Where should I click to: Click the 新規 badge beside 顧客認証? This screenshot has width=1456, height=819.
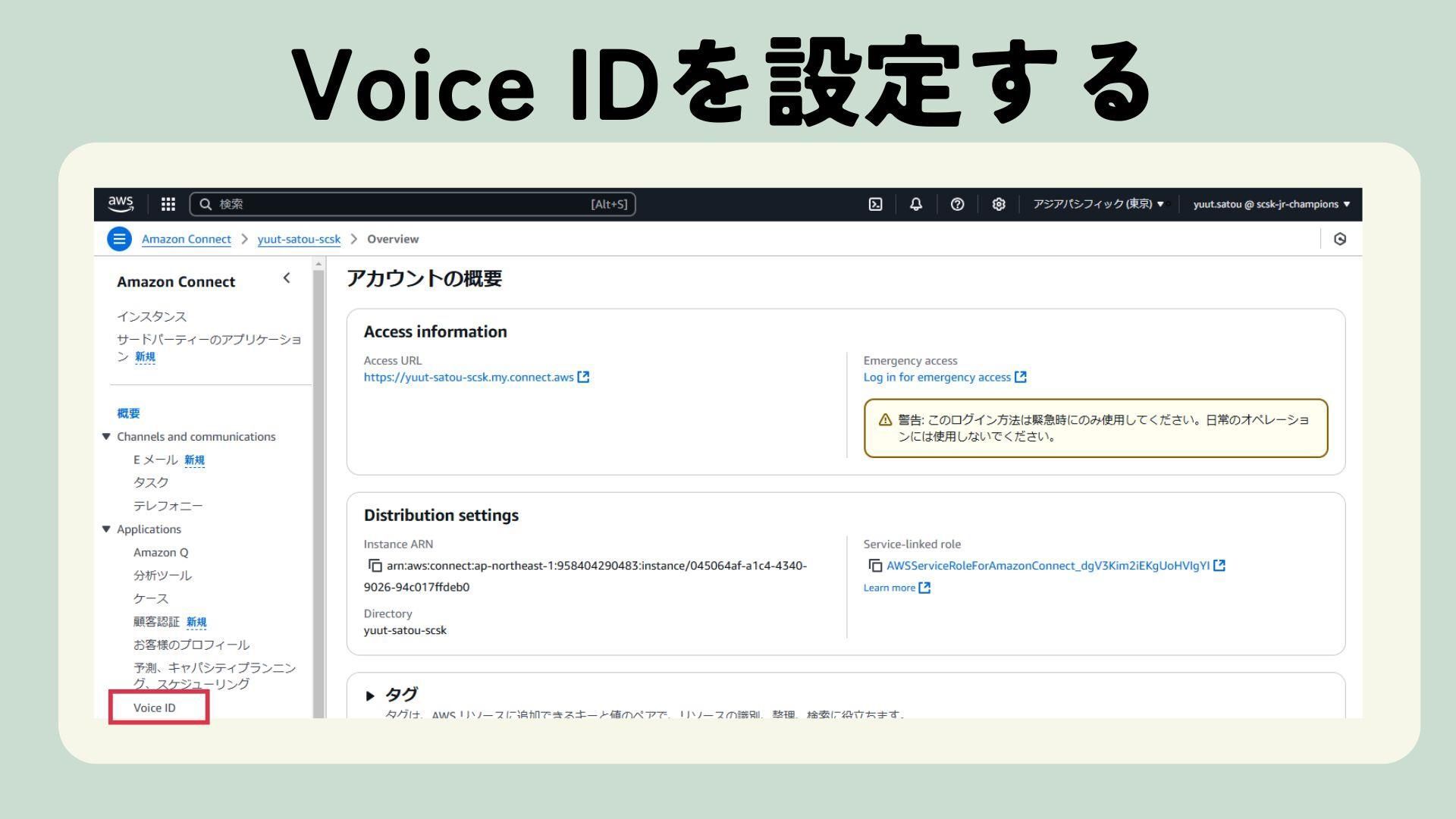point(196,622)
